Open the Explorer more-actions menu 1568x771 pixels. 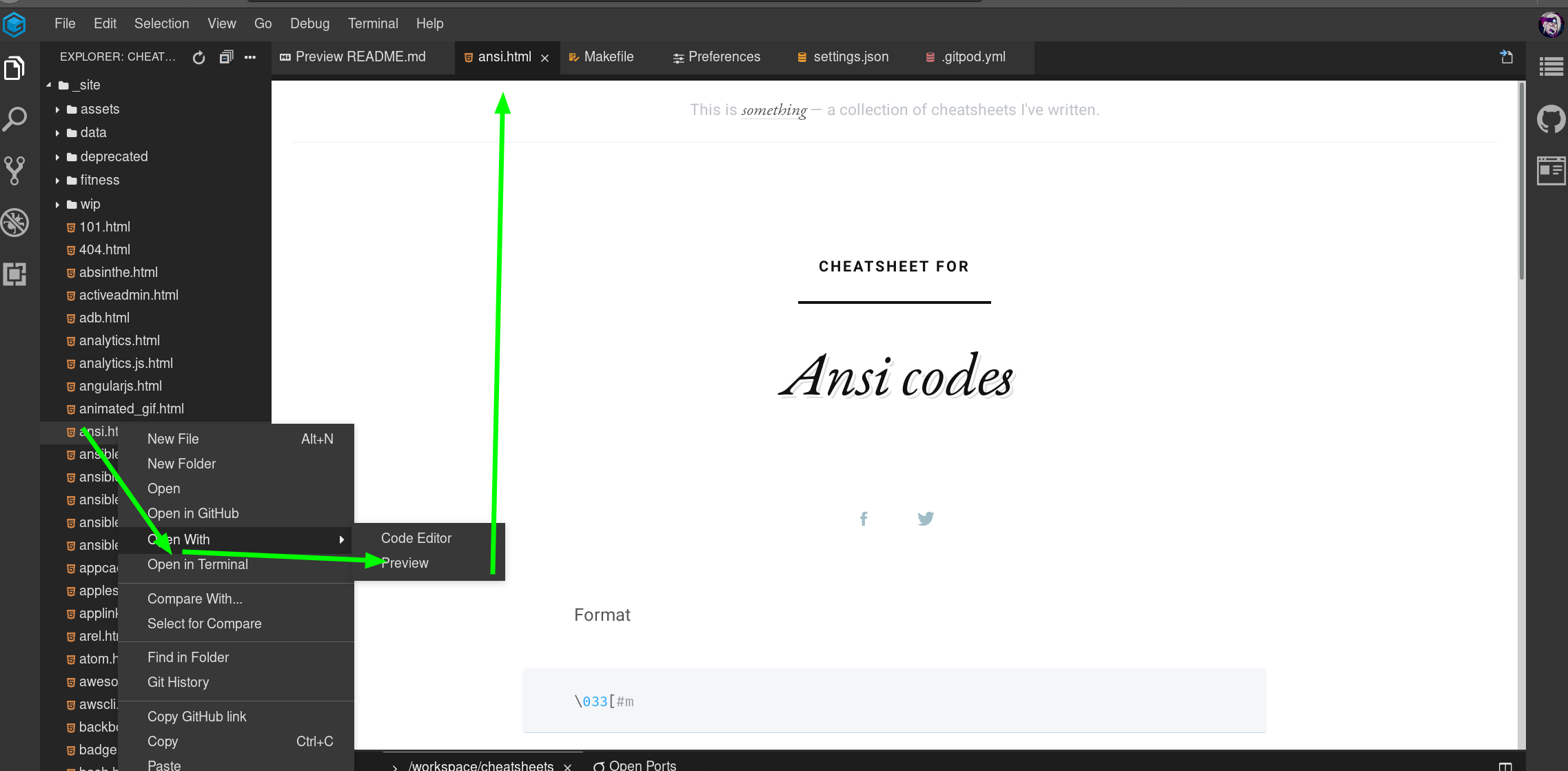tap(250, 57)
